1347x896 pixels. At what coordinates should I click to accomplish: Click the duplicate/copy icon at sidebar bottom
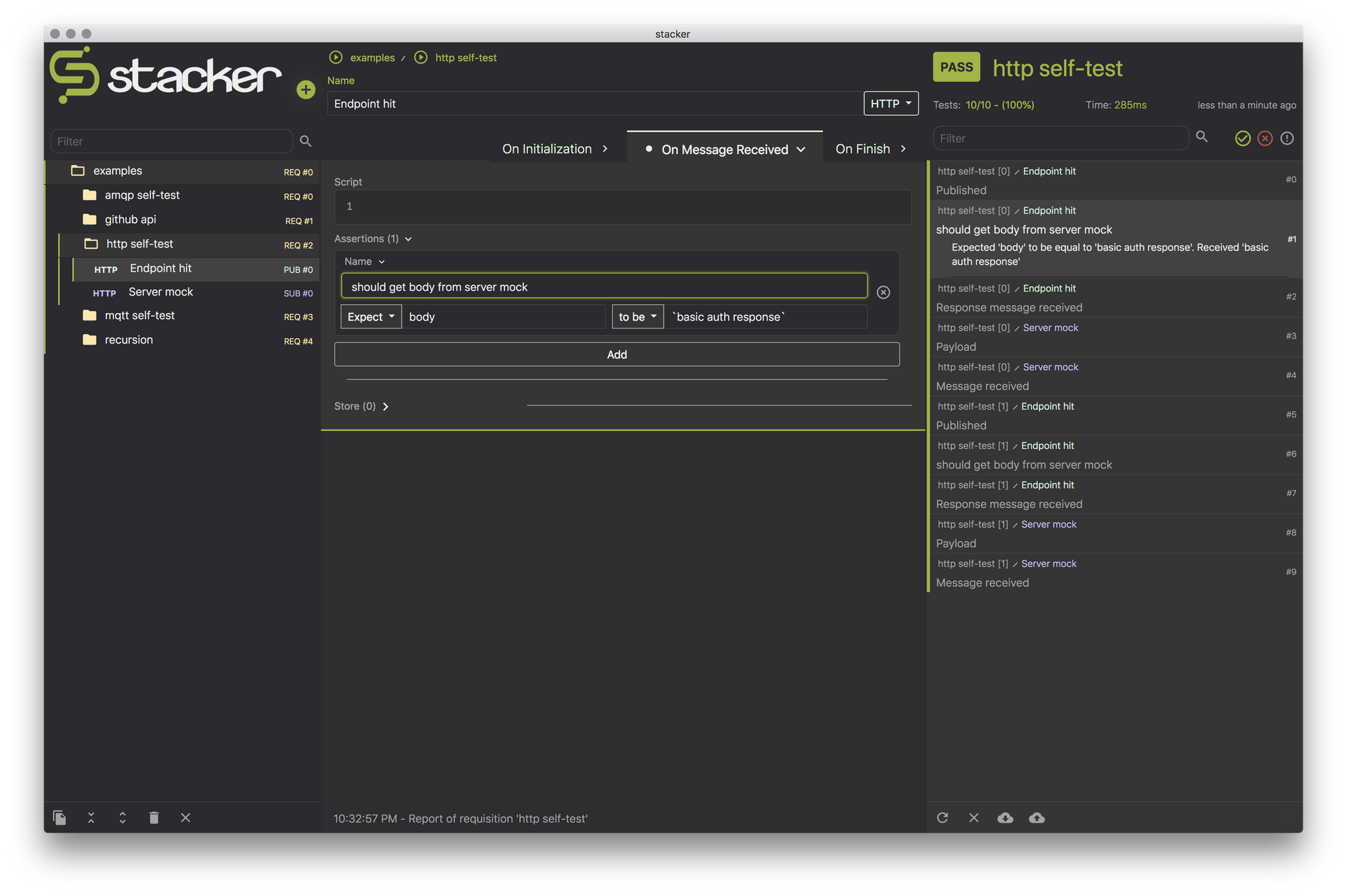59,817
